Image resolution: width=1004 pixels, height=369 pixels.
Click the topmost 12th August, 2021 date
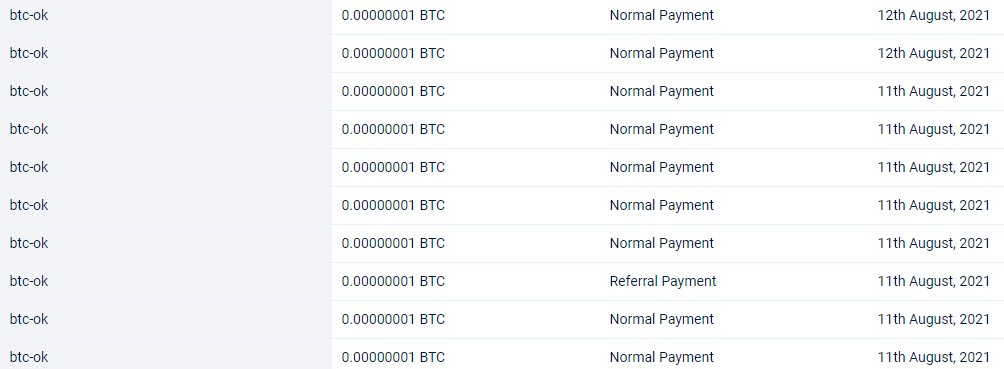click(x=934, y=15)
